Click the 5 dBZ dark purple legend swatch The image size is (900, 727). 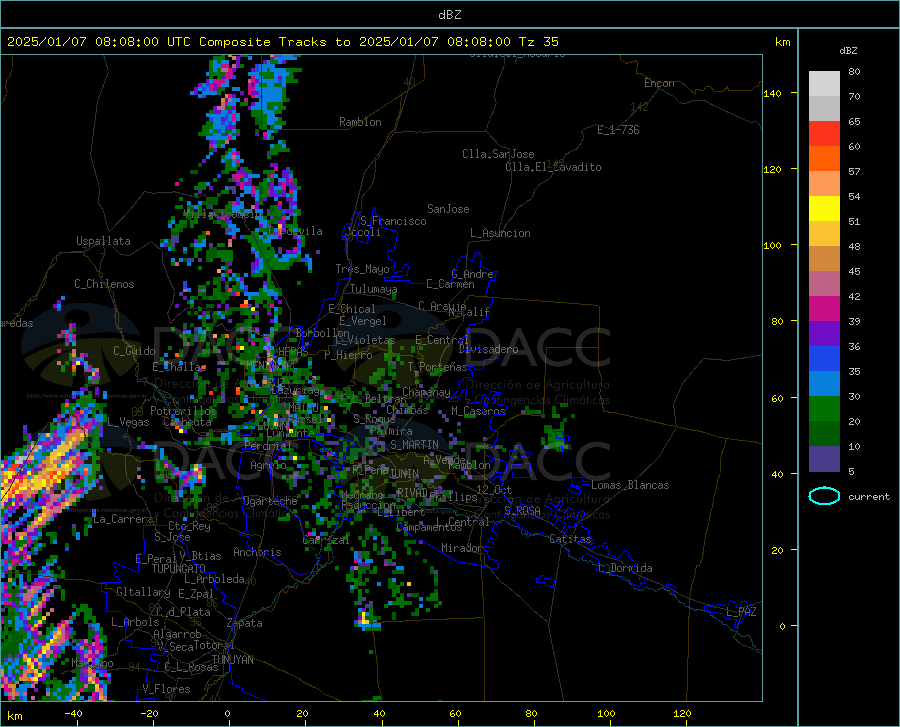click(x=824, y=459)
